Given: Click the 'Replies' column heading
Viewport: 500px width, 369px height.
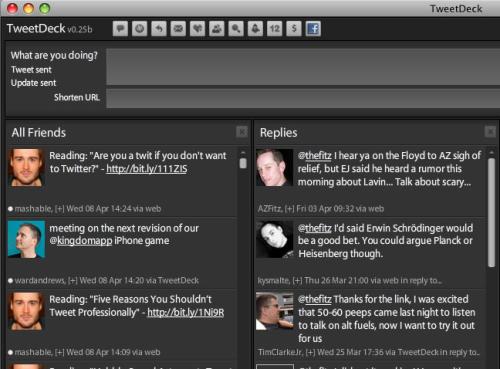Looking at the screenshot, I should (278, 133).
